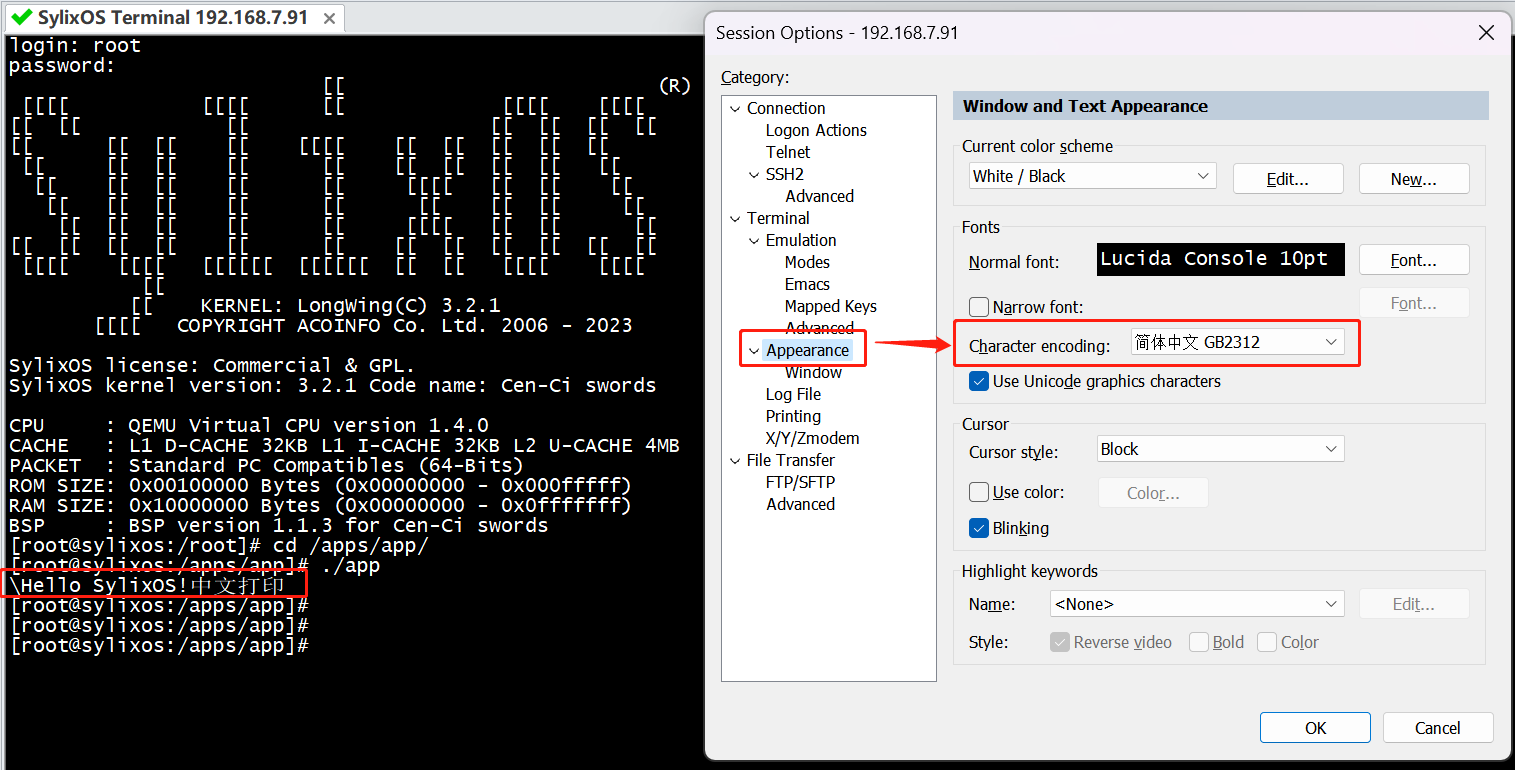Open the Window category under Appearance
The height and width of the screenshot is (770, 1515).
pos(813,372)
